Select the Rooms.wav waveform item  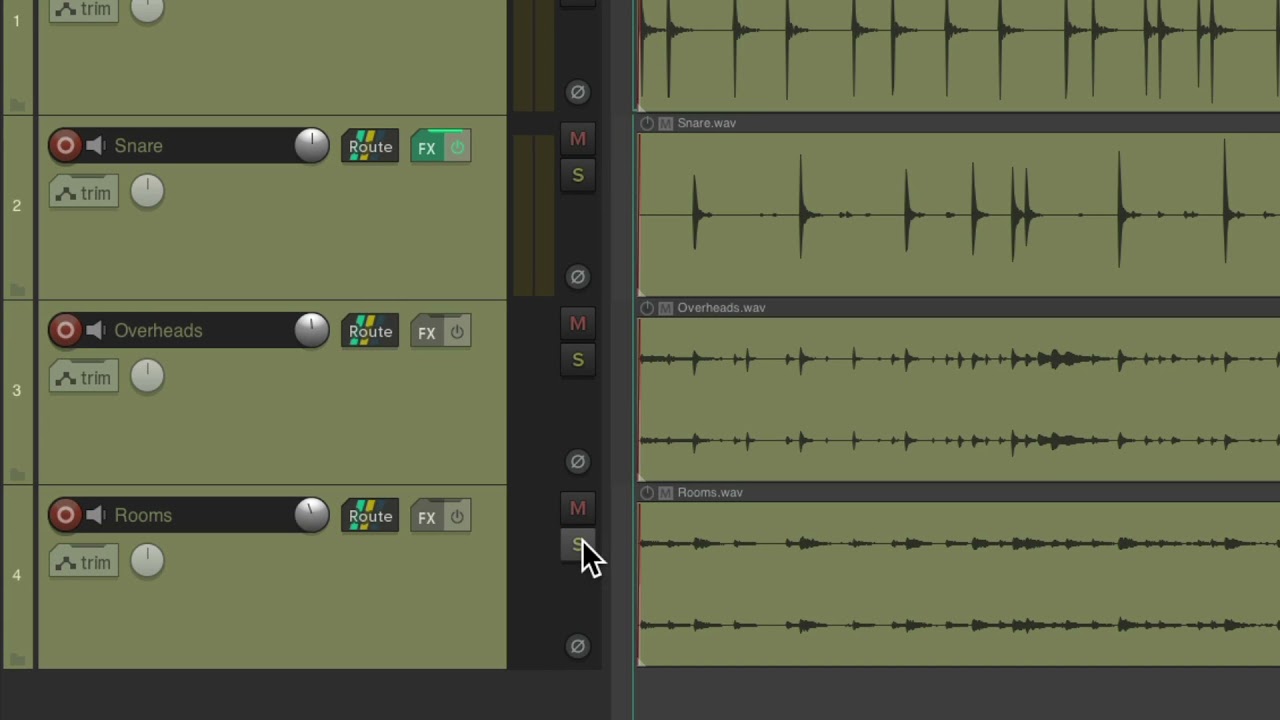coord(959,584)
